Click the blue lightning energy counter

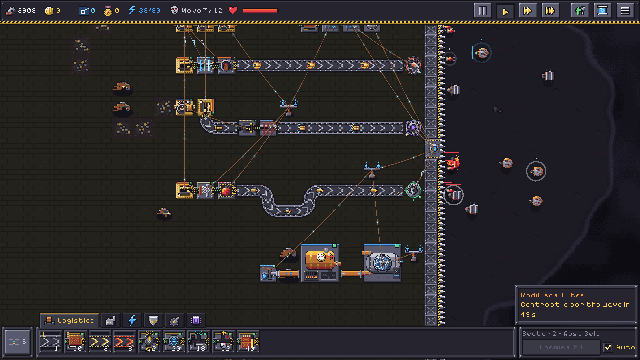click(144, 10)
